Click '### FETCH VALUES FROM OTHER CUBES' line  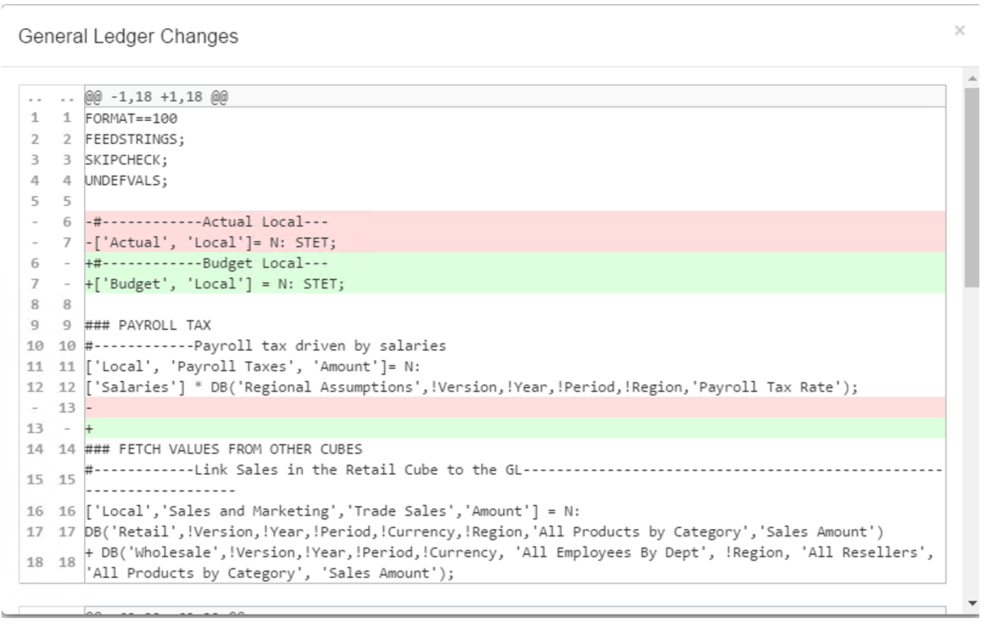coord(223,450)
